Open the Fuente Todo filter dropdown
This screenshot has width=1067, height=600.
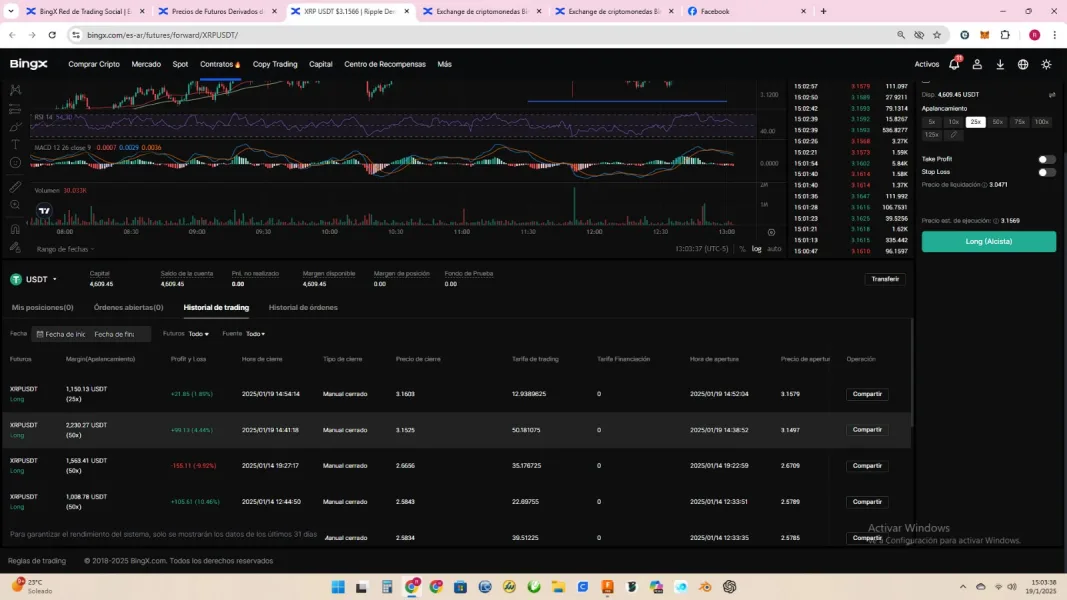[255, 334]
